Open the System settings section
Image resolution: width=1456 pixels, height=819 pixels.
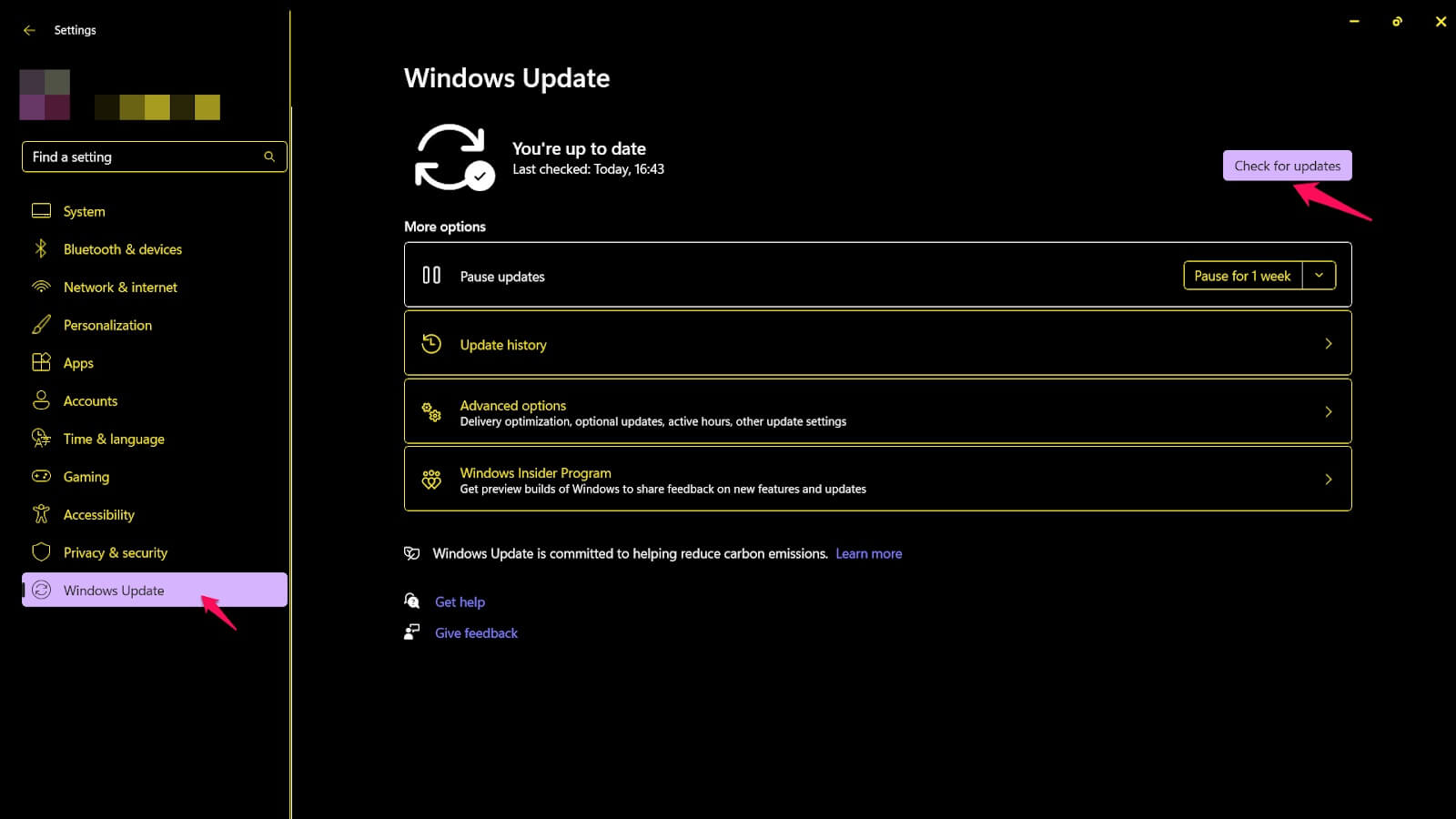click(x=84, y=210)
